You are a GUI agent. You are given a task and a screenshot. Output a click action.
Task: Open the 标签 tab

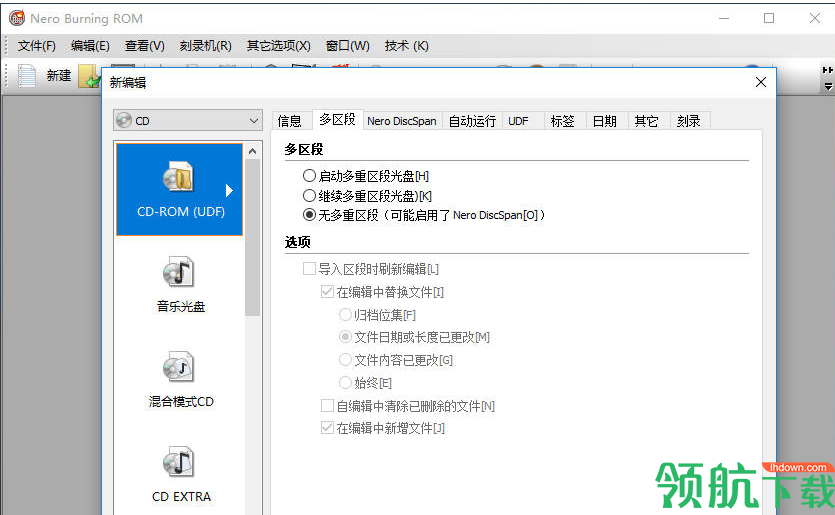click(x=562, y=121)
